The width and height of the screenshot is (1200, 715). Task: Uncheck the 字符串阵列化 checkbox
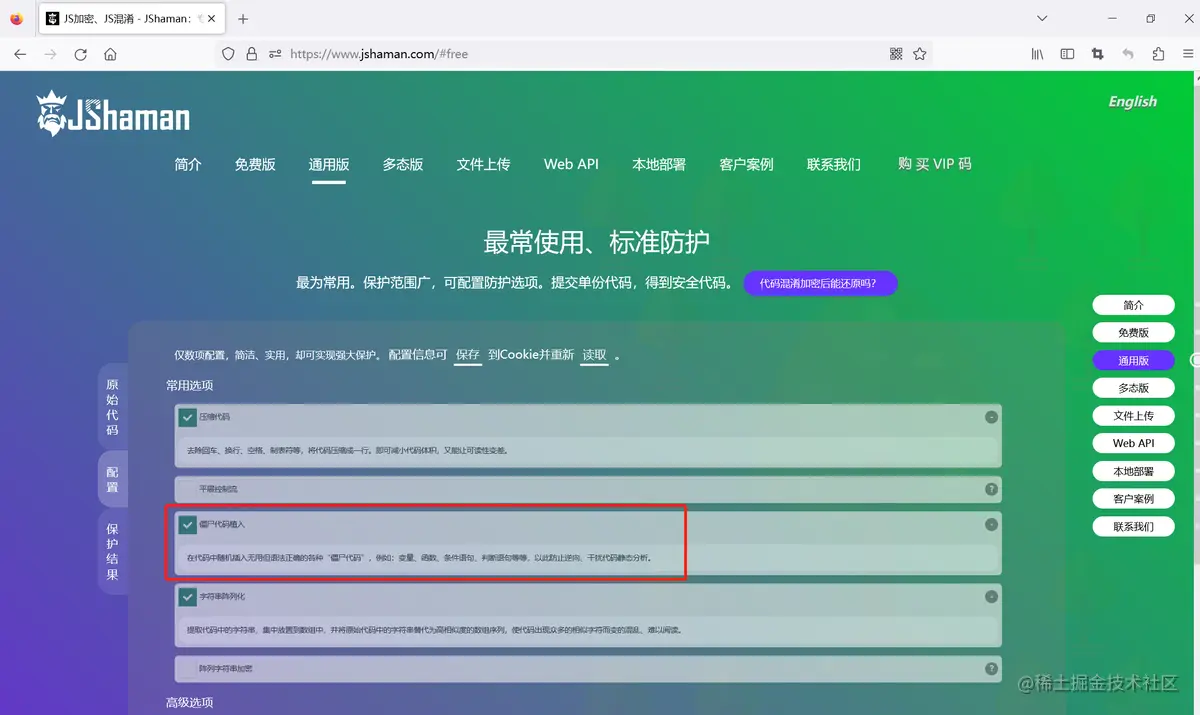click(x=187, y=596)
